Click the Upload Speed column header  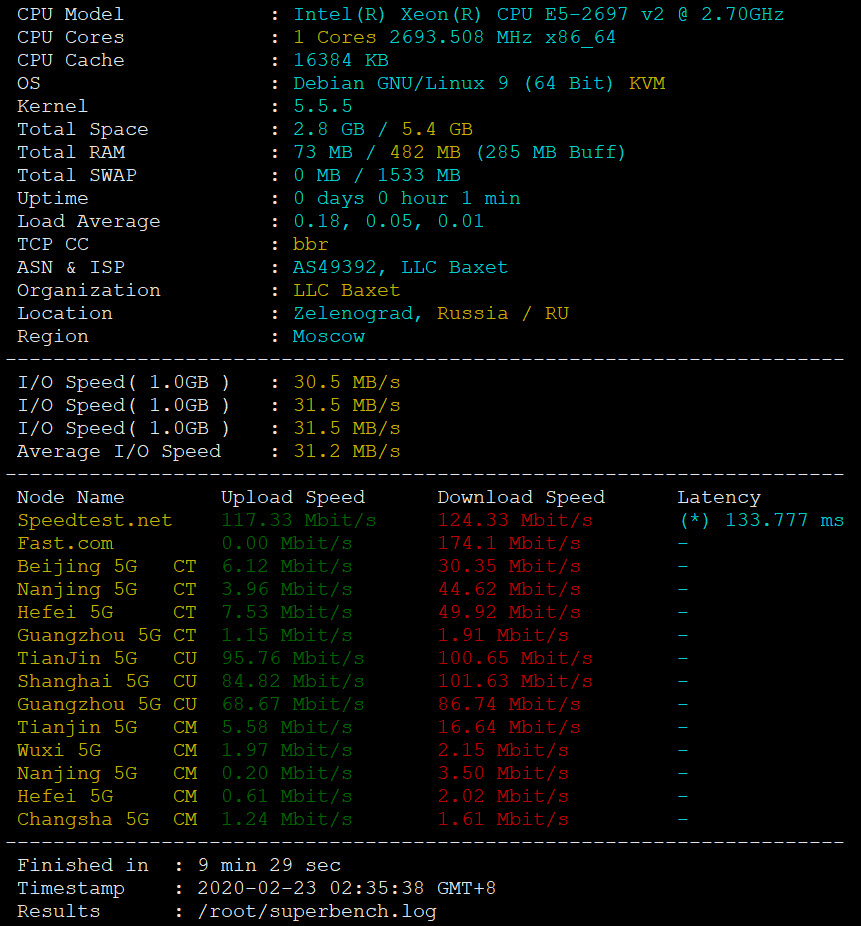click(x=292, y=497)
